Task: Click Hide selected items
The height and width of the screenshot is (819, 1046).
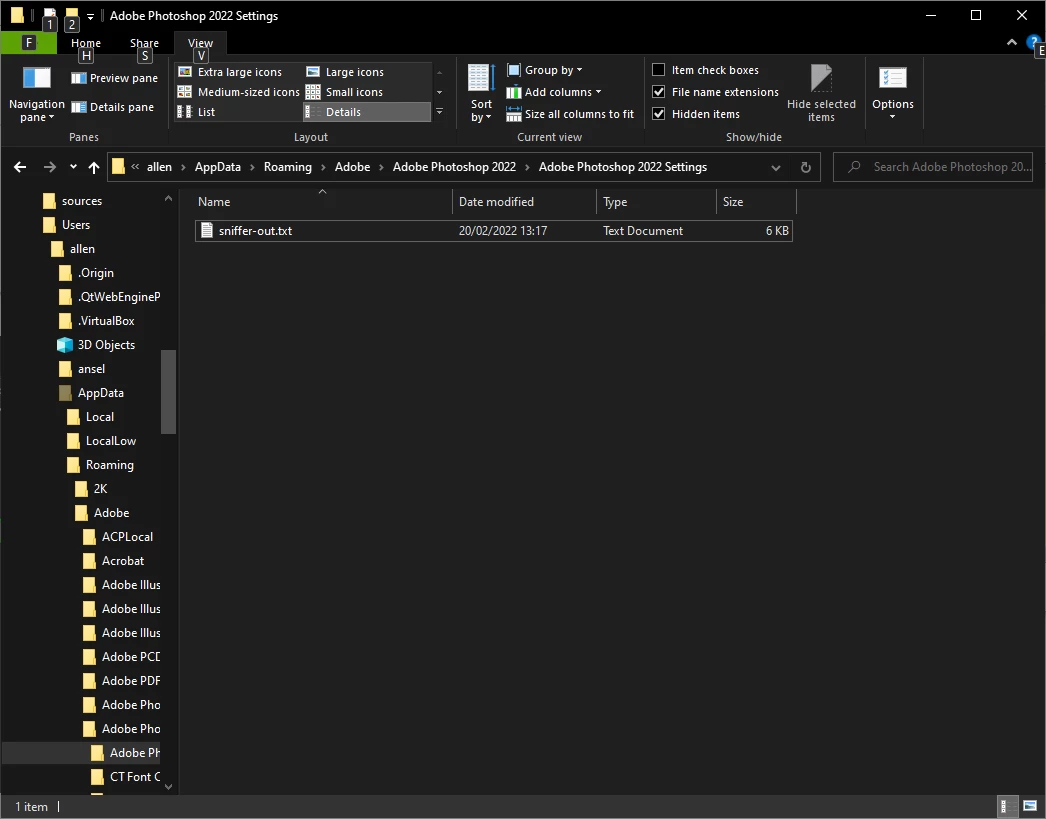Action: (x=821, y=93)
